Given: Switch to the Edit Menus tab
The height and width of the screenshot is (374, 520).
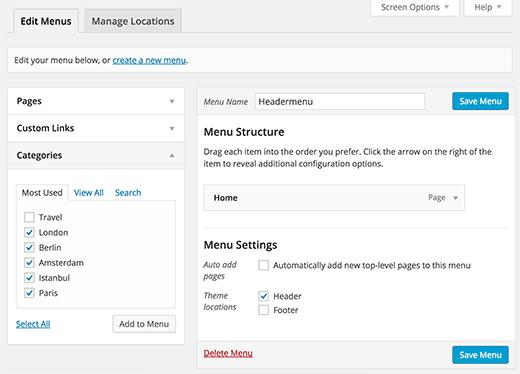Looking at the screenshot, I should point(46,21).
